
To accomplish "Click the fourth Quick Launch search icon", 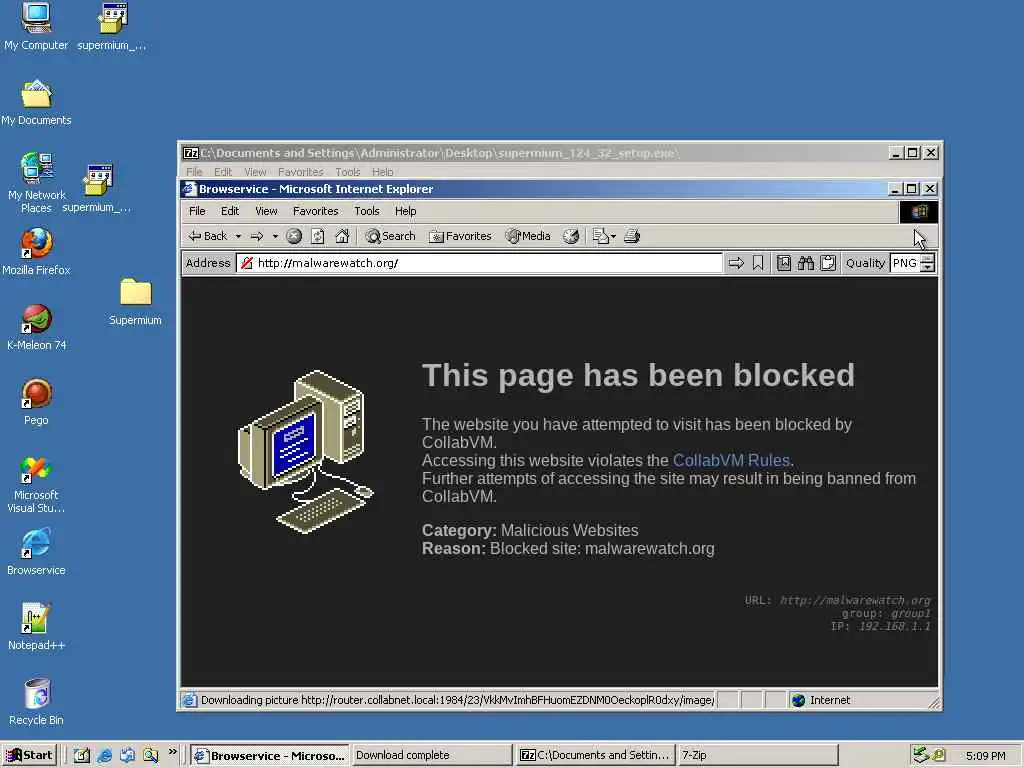I will 150,755.
